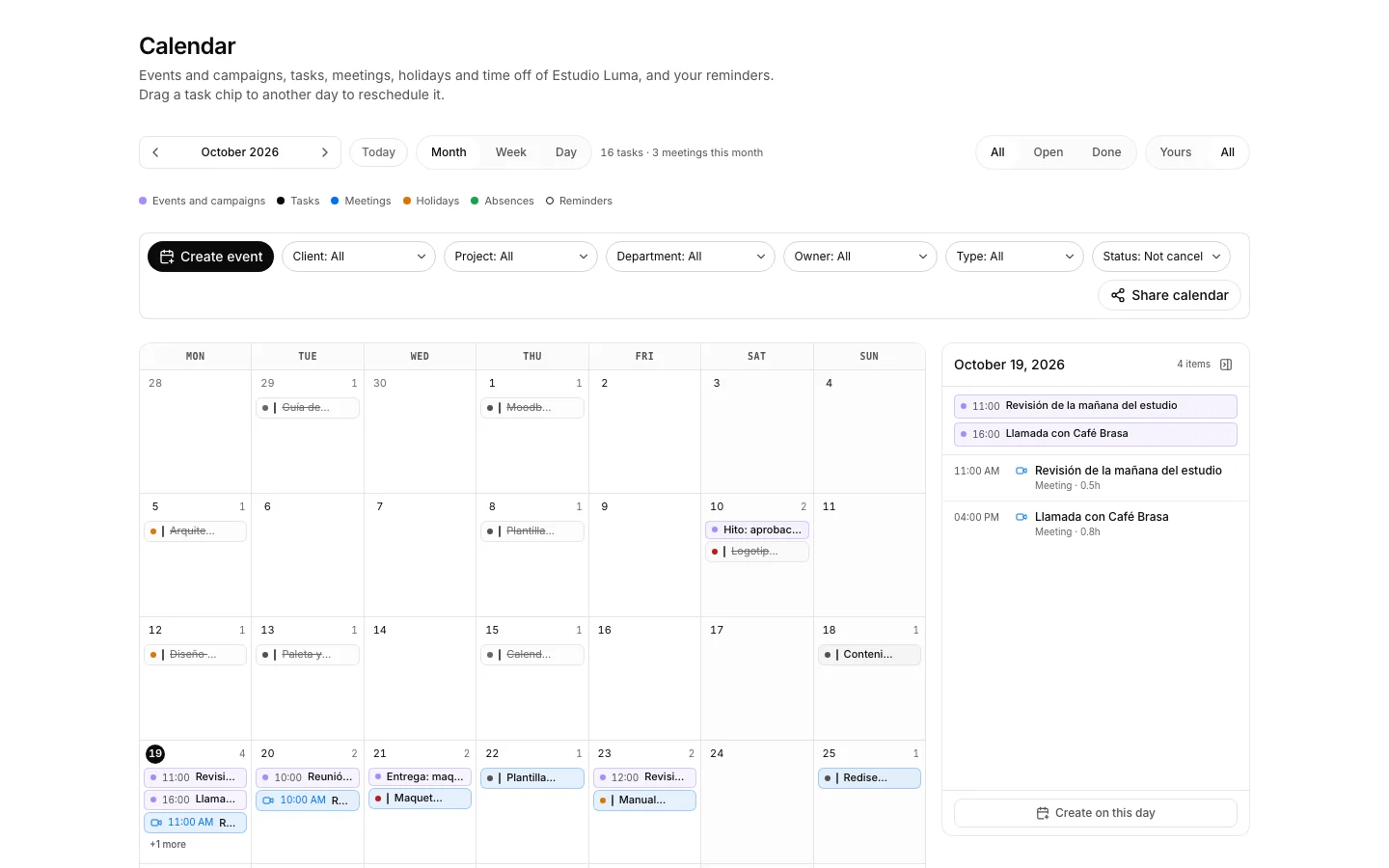Open the Hito: aprobac... event on October 10
Screen dimensions: 1389x868
[757, 529]
